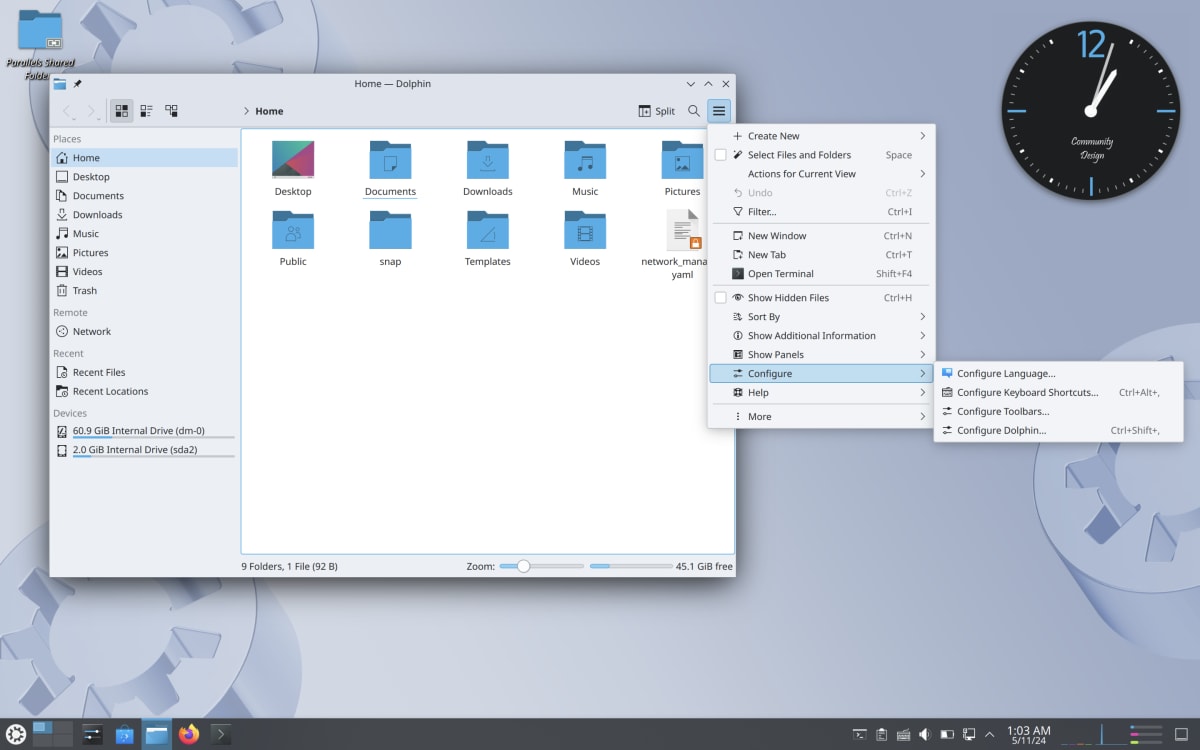Open Home in Places panel
1200x750 pixels.
(x=144, y=158)
